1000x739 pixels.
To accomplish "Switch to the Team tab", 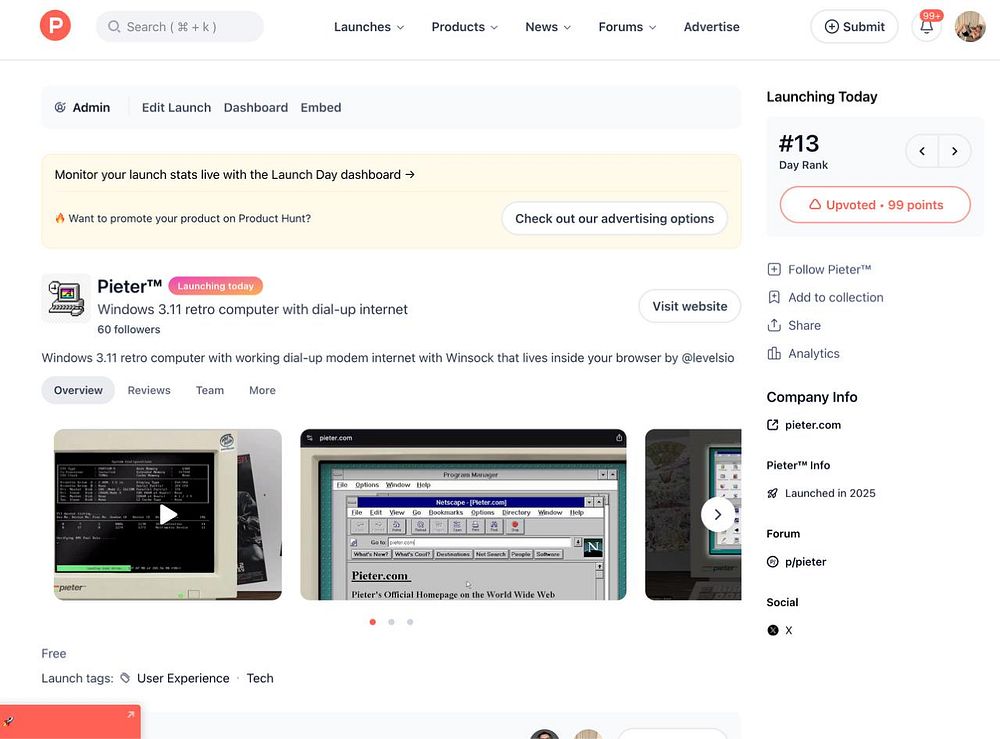I will coord(210,390).
